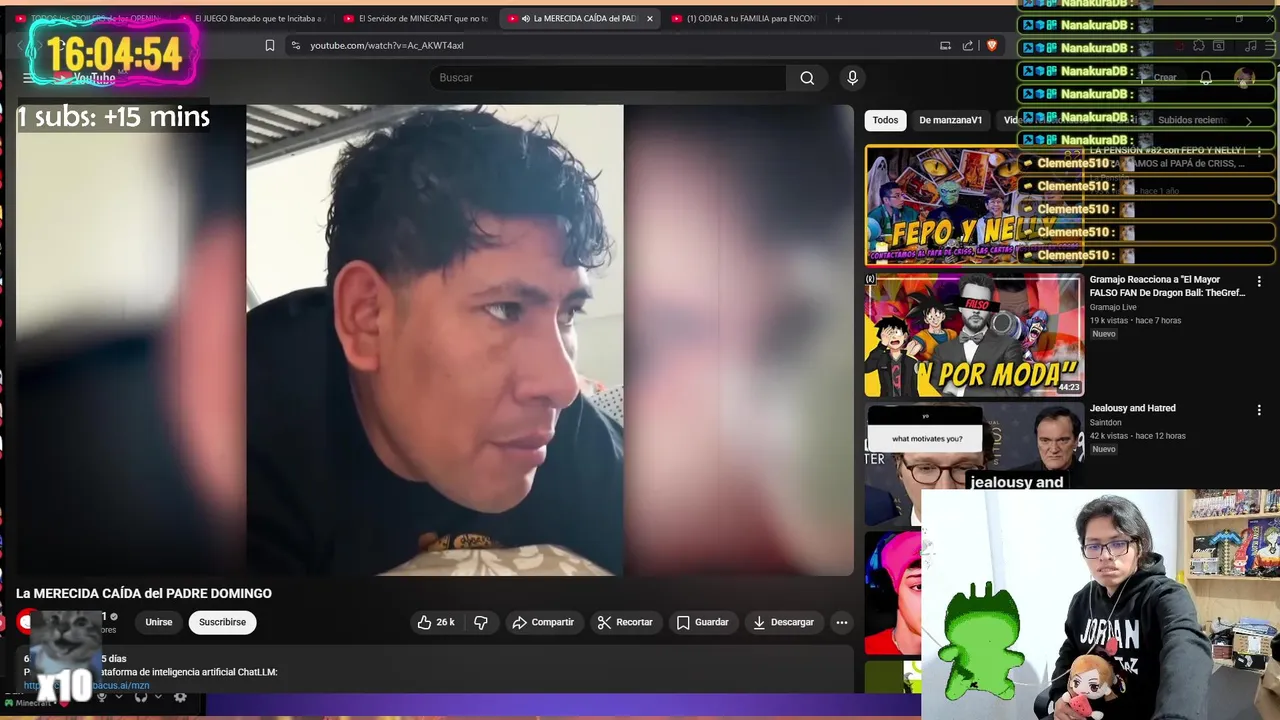Click the Gramajo Reacciona video title

(x=1168, y=286)
